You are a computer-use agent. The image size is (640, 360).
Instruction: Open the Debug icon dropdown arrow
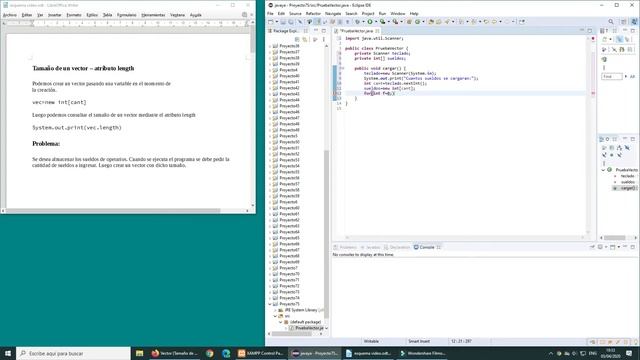[x=363, y=22]
